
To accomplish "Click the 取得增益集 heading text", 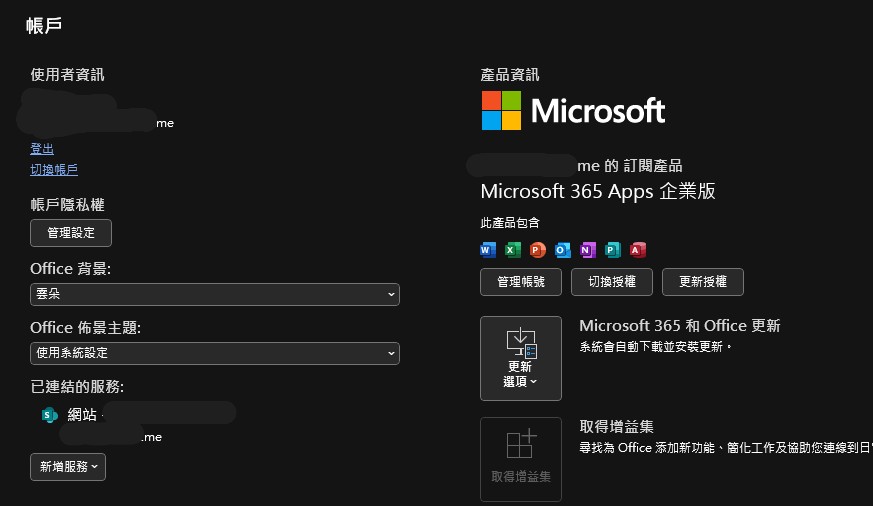I will pos(616,426).
